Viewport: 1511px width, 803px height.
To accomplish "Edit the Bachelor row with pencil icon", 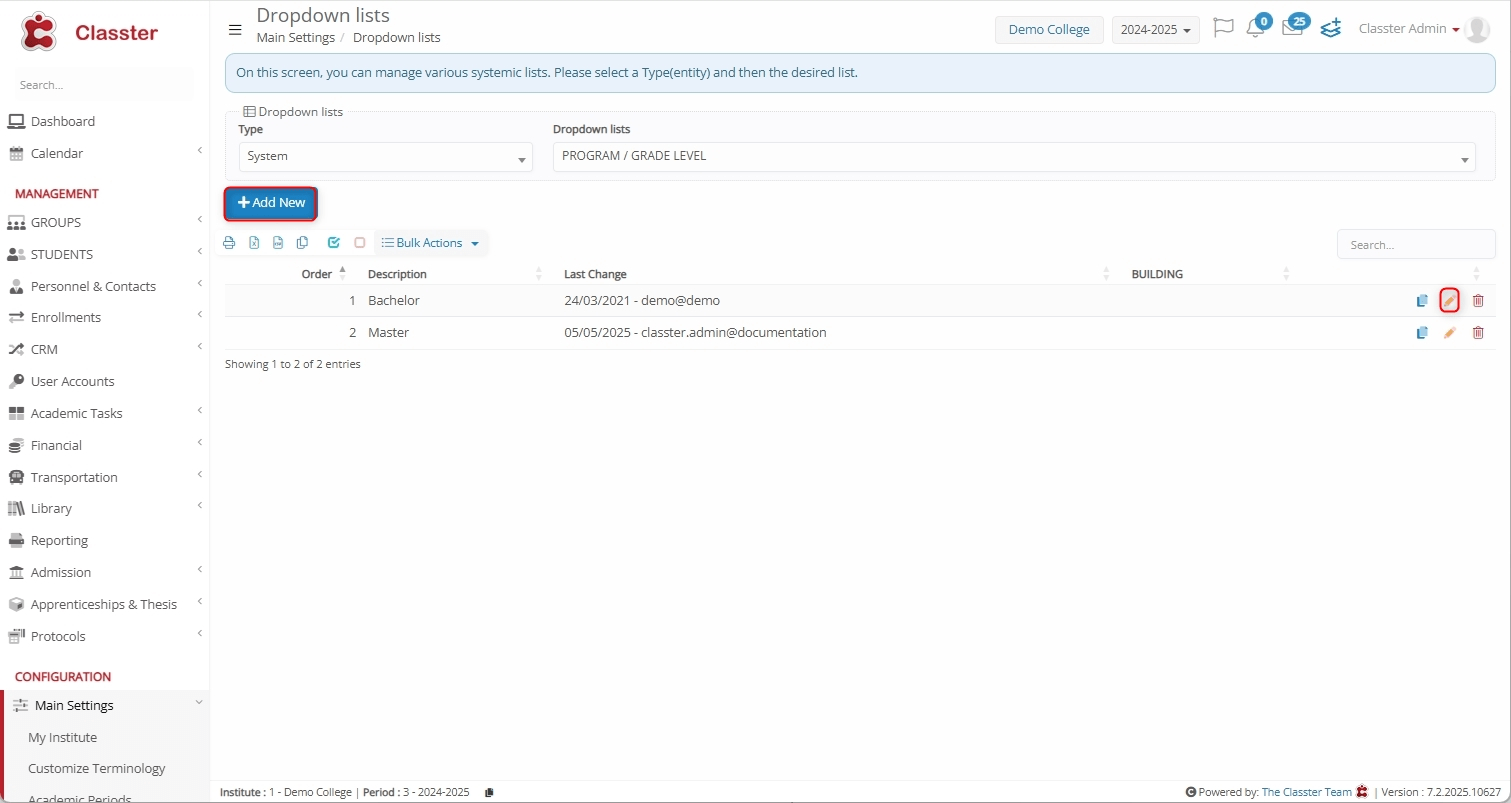I will 1449,301.
